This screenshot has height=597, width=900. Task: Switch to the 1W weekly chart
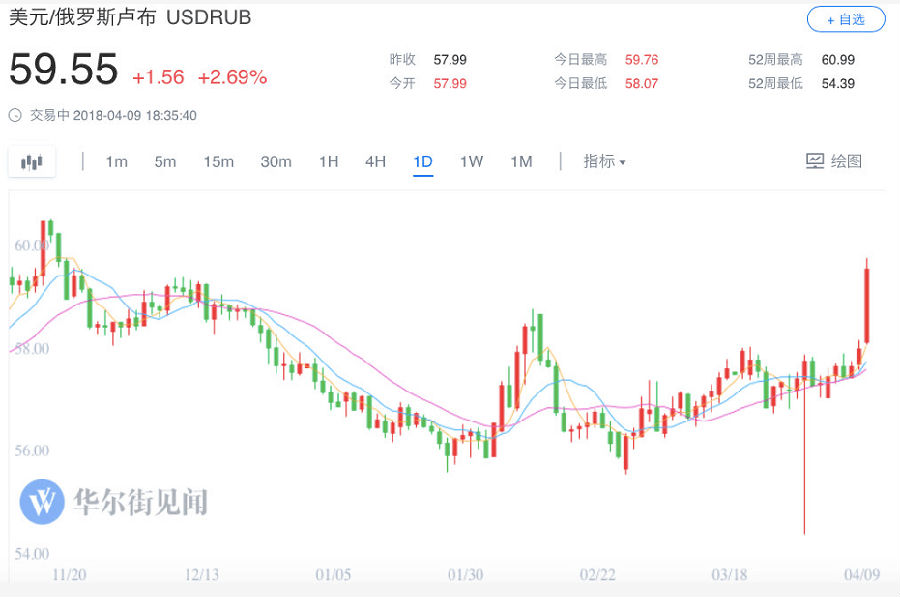471,162
